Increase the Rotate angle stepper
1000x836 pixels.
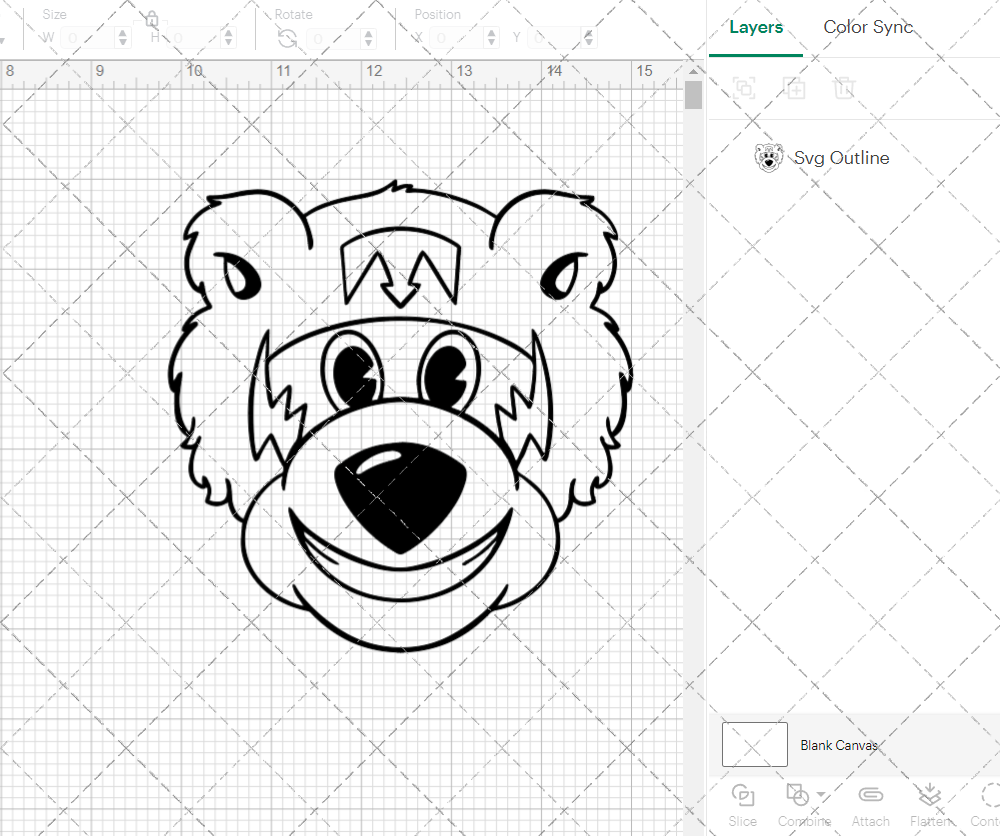point(367,33)
